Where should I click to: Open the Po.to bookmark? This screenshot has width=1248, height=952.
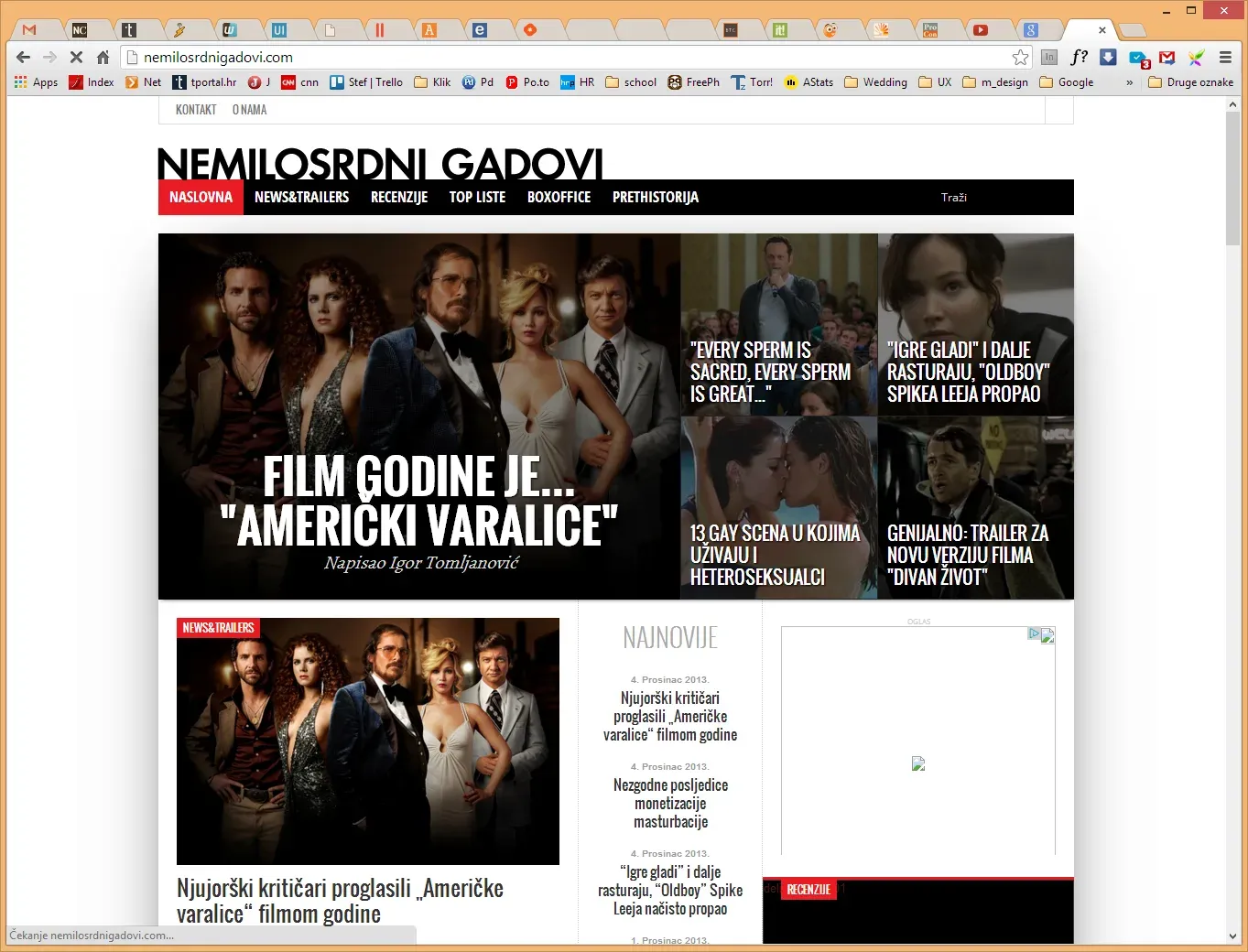click(527, 82)
